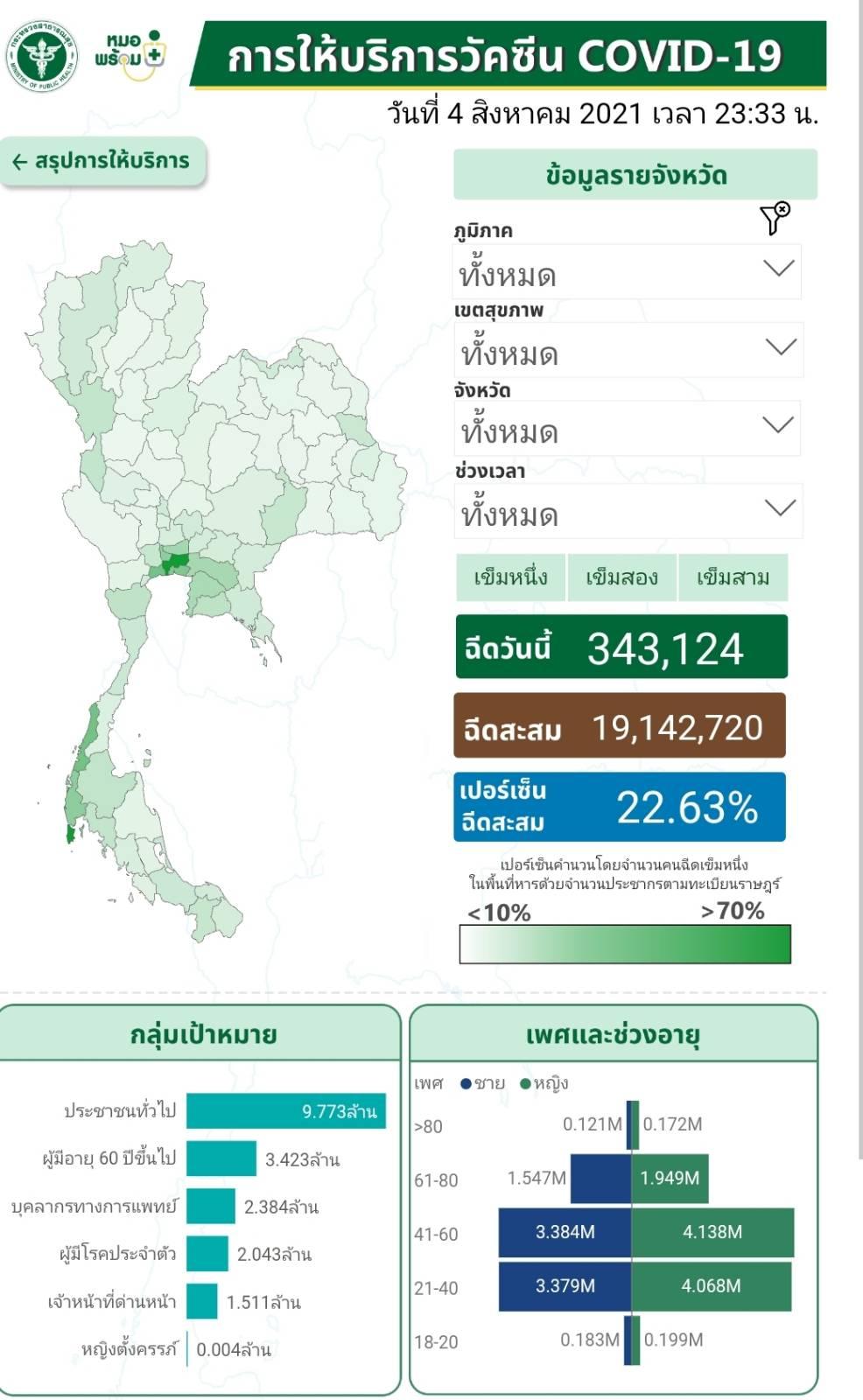
Task: Select the เข็มสาม dose filter
Action: pos(733,577)
